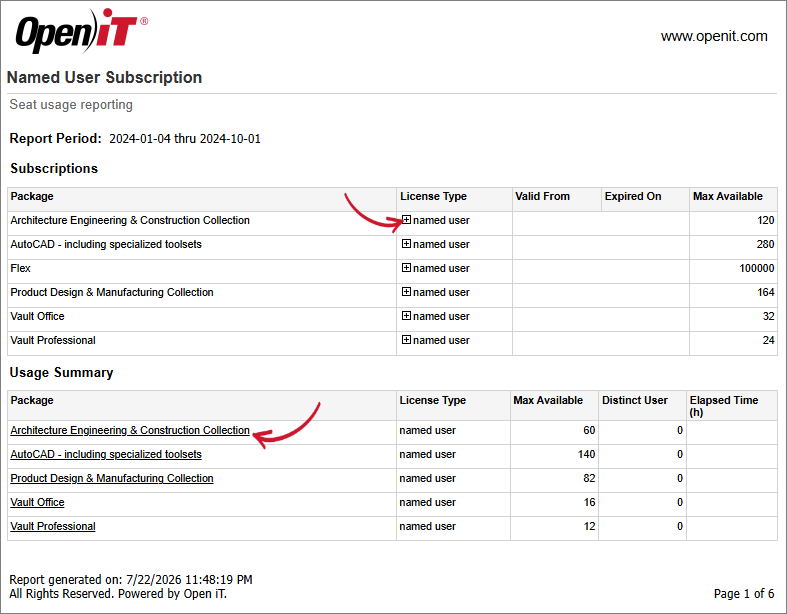Expand the Architecture Engineering & Construction Collection subscription row
Image resolution: width=787 pixels, height=614 pixels.
[406, 219]
